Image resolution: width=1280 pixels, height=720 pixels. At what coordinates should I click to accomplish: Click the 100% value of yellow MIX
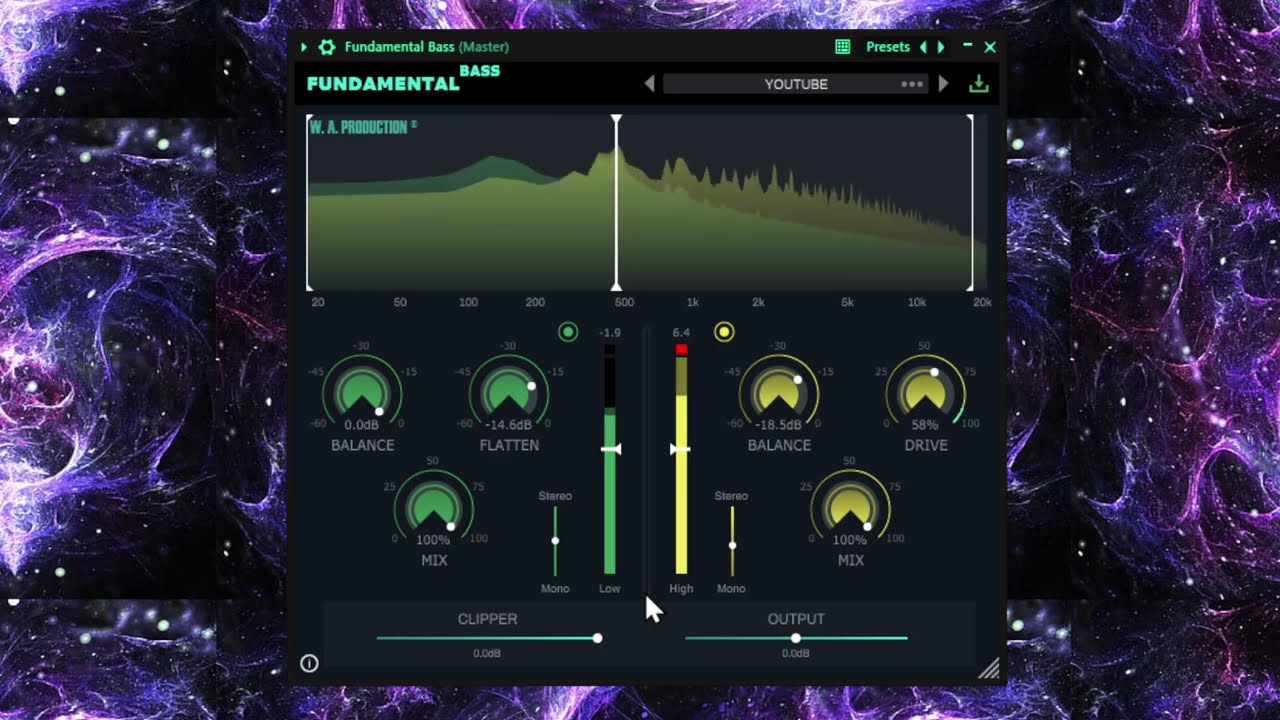point(850,540)
